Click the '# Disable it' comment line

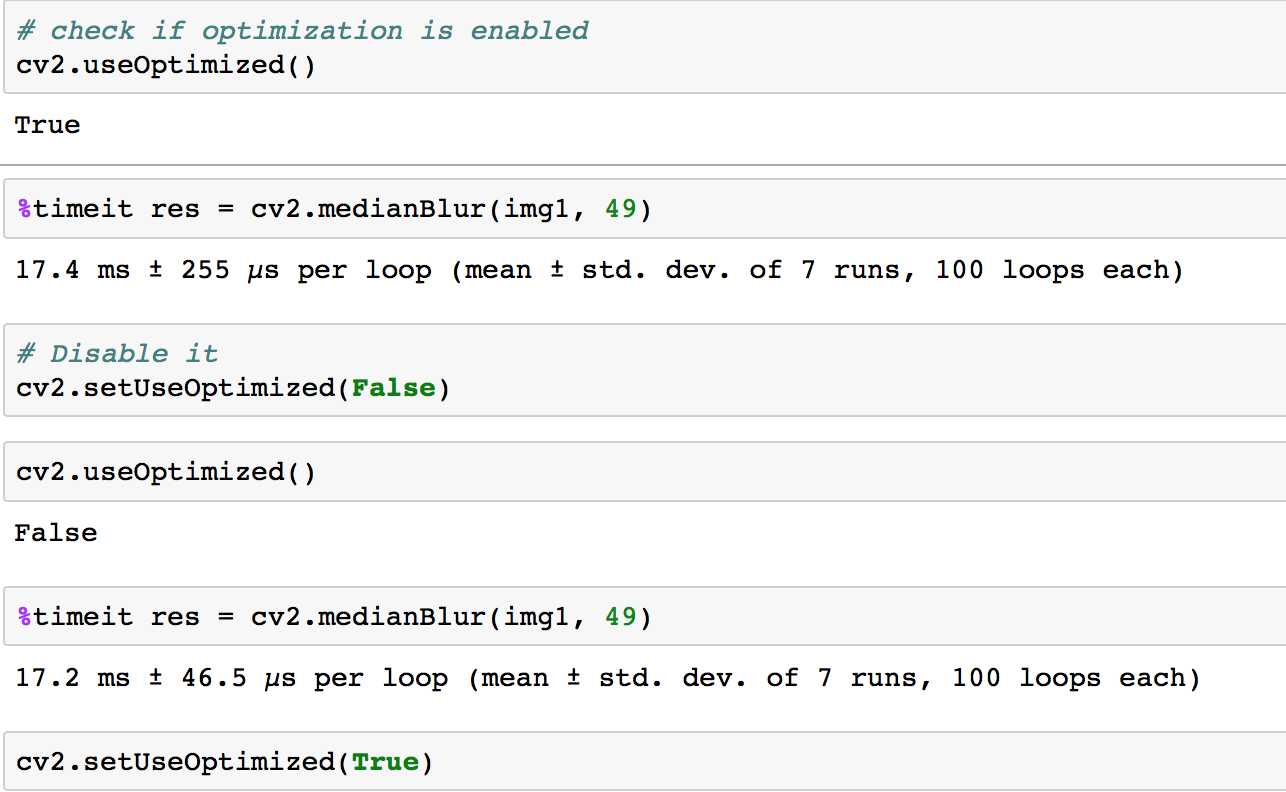tap(117, 353)
